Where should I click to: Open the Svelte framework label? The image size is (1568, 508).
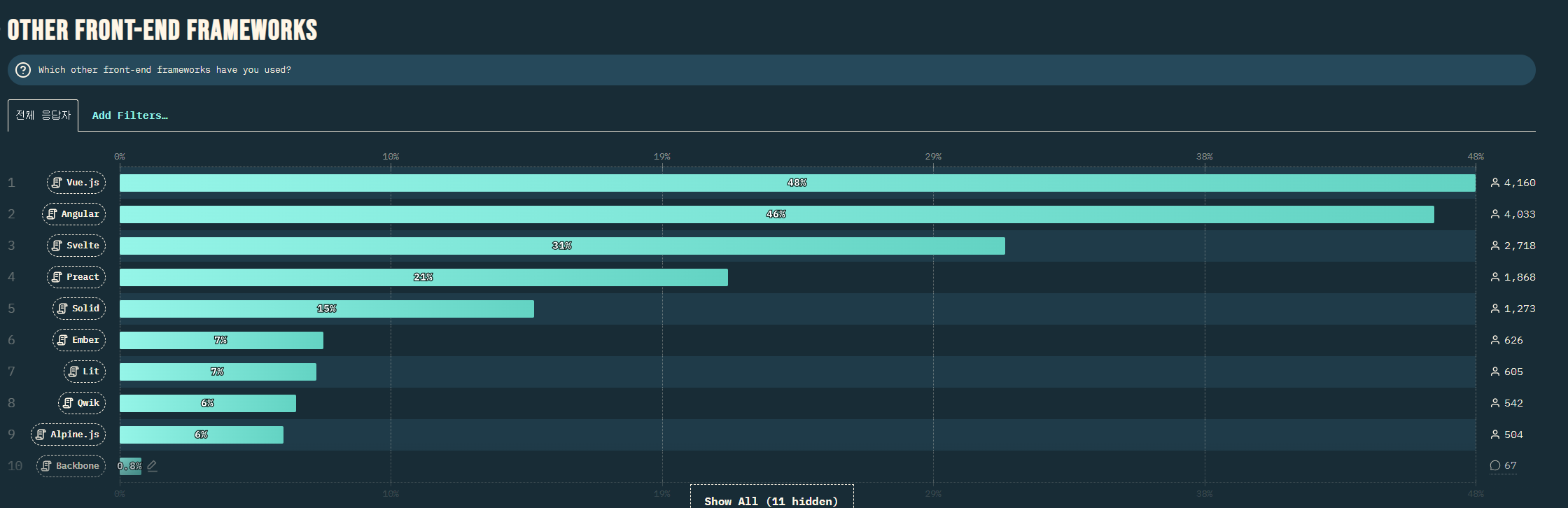click(76, 246)
